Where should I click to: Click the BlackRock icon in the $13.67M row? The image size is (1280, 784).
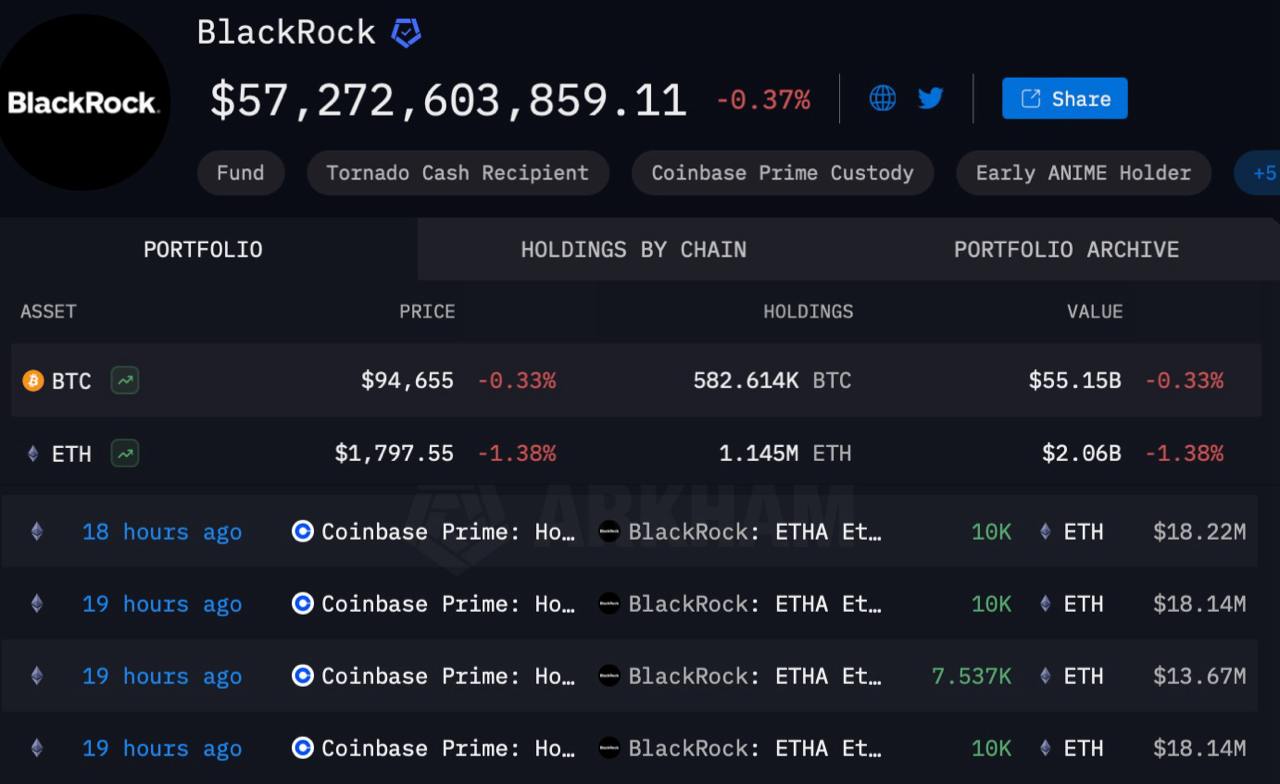tap(609, 676)
